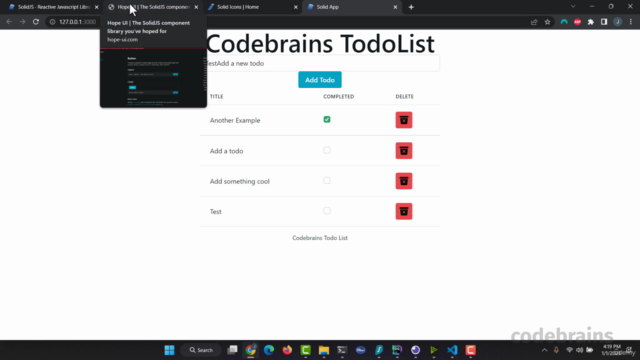
Task: Open File Explorer from taskbar
Action: click(324, 350)
